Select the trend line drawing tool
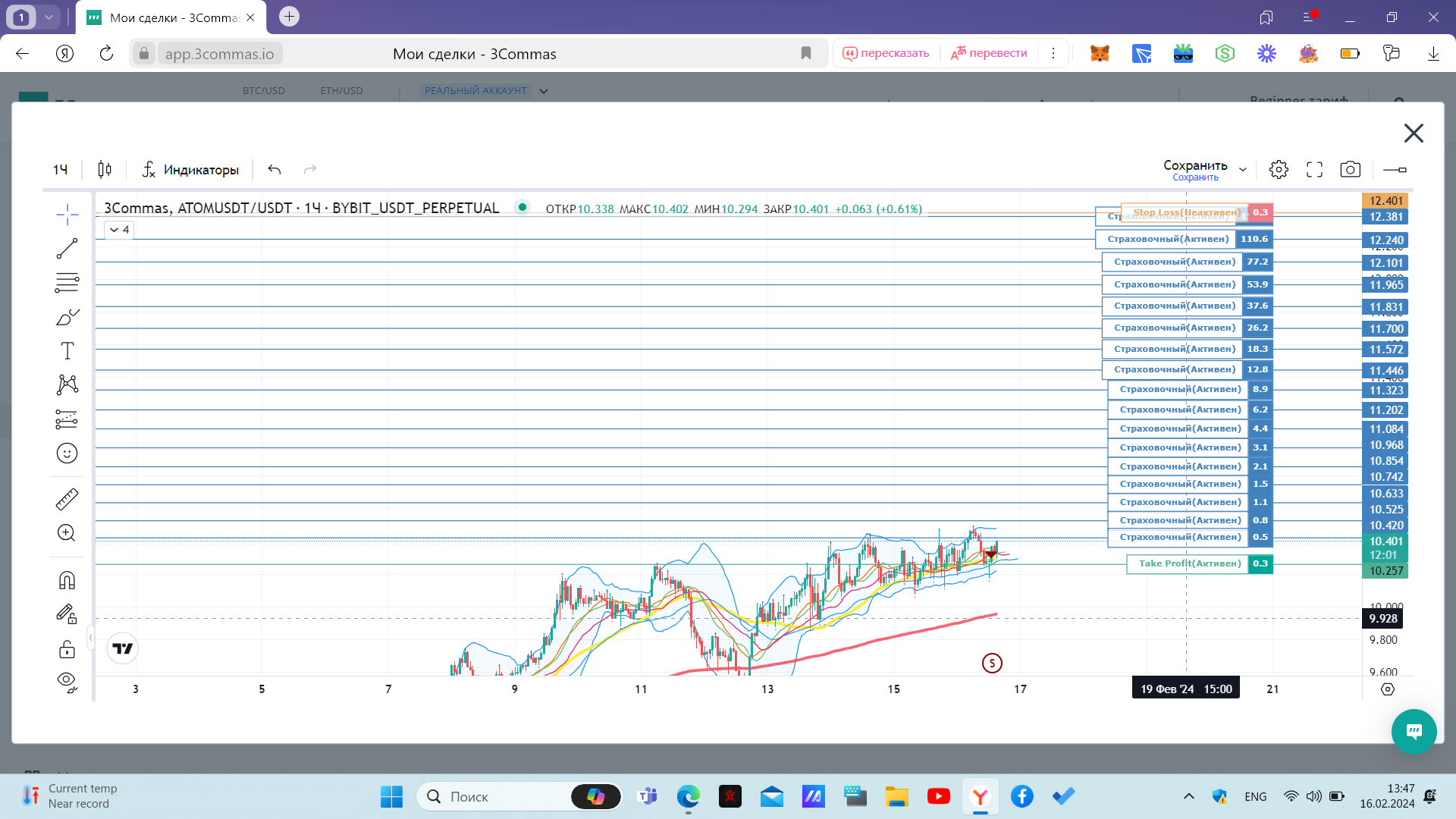The height and width of the screenshot is (819, 1456). [x=67, y=249]
